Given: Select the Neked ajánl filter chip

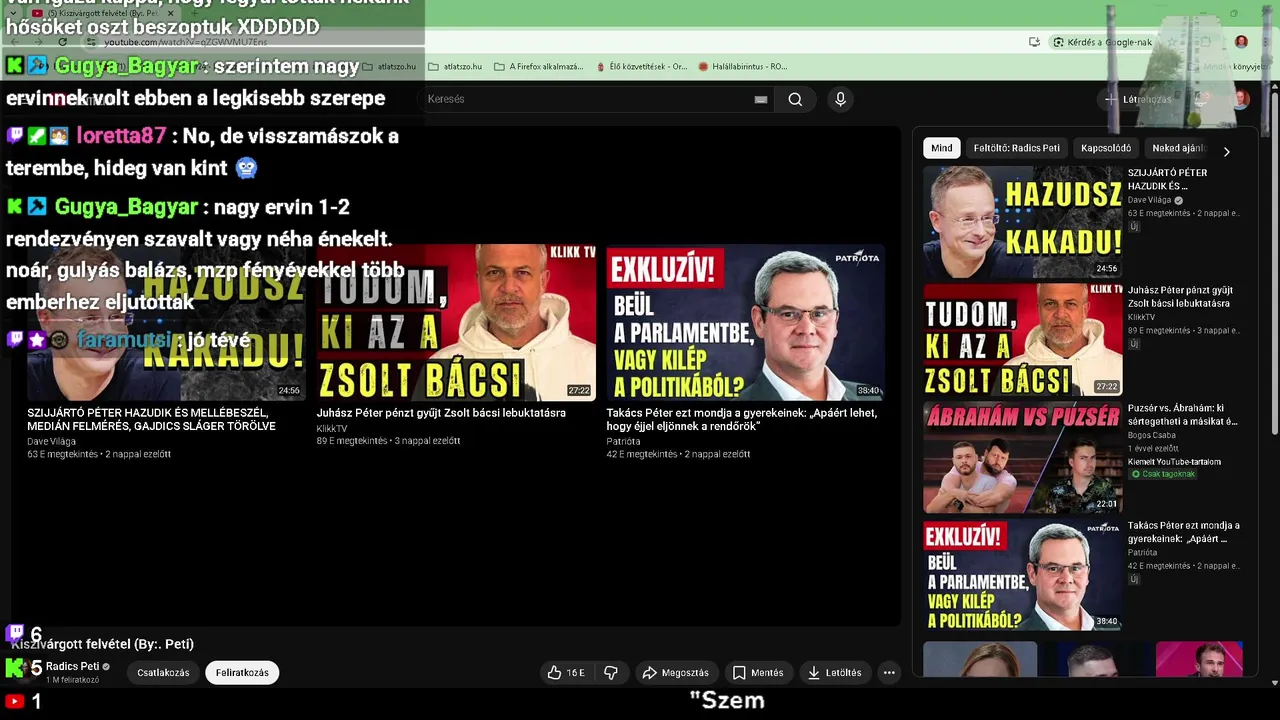Looking at the screenshot, I should point(1178,148).
